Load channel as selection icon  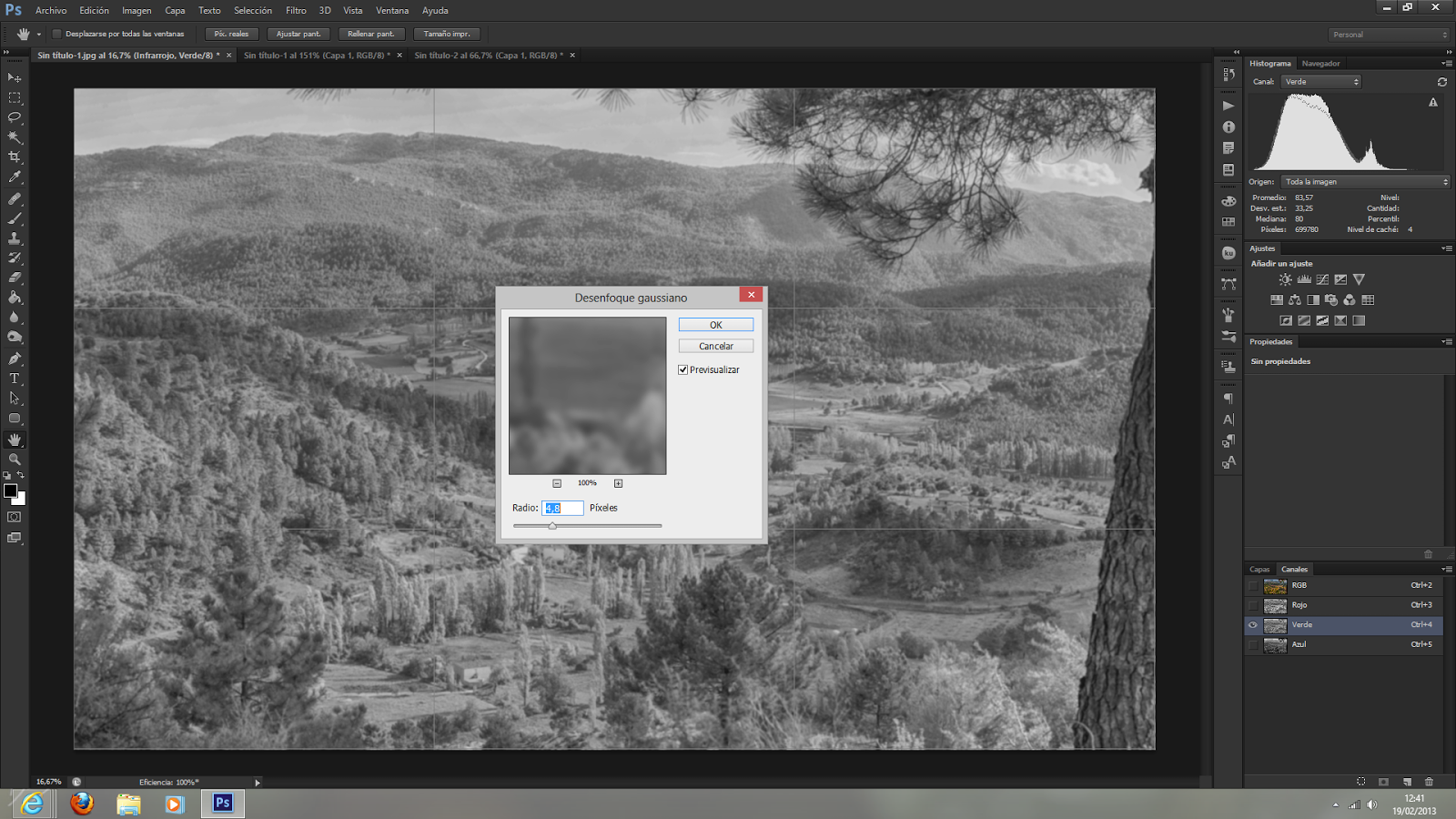(1361, 782)
